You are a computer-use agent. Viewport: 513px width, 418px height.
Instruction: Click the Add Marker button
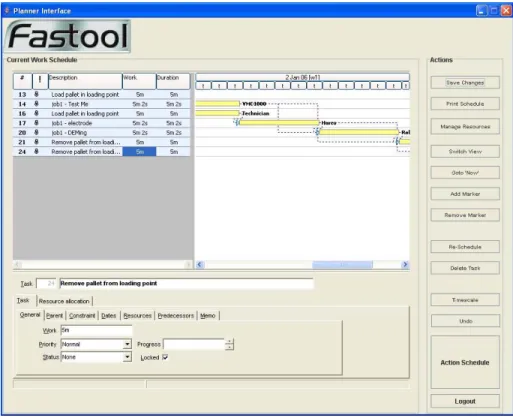pyautogui.click(x=465, y=194)
